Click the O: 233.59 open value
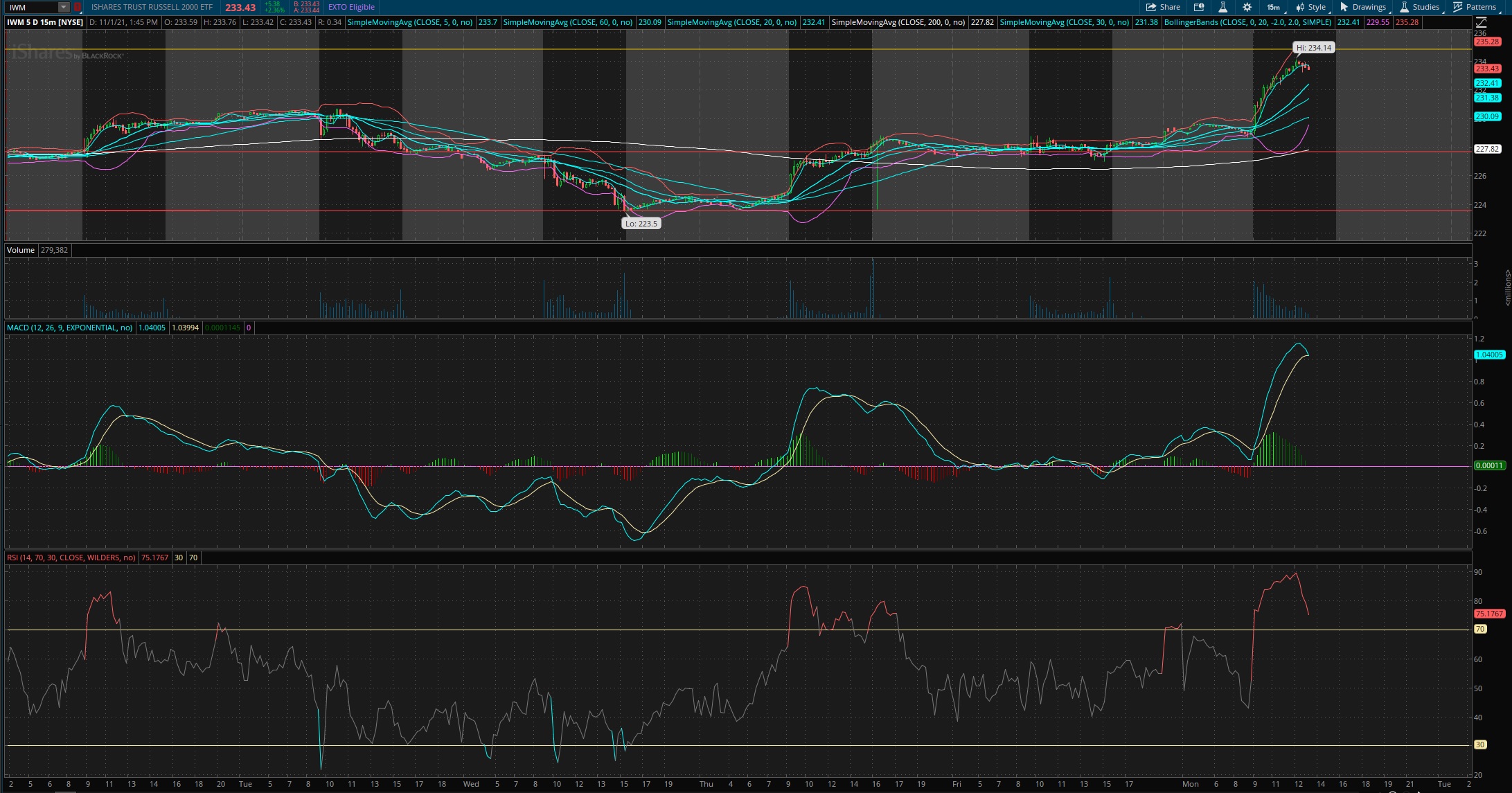Screen dimensions: 1512x793 (180, 22)
